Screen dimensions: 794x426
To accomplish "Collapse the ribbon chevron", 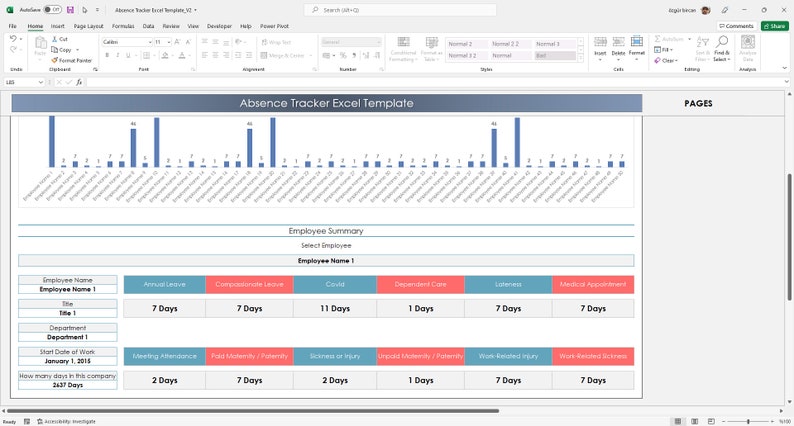I will [x=785, y=68].
